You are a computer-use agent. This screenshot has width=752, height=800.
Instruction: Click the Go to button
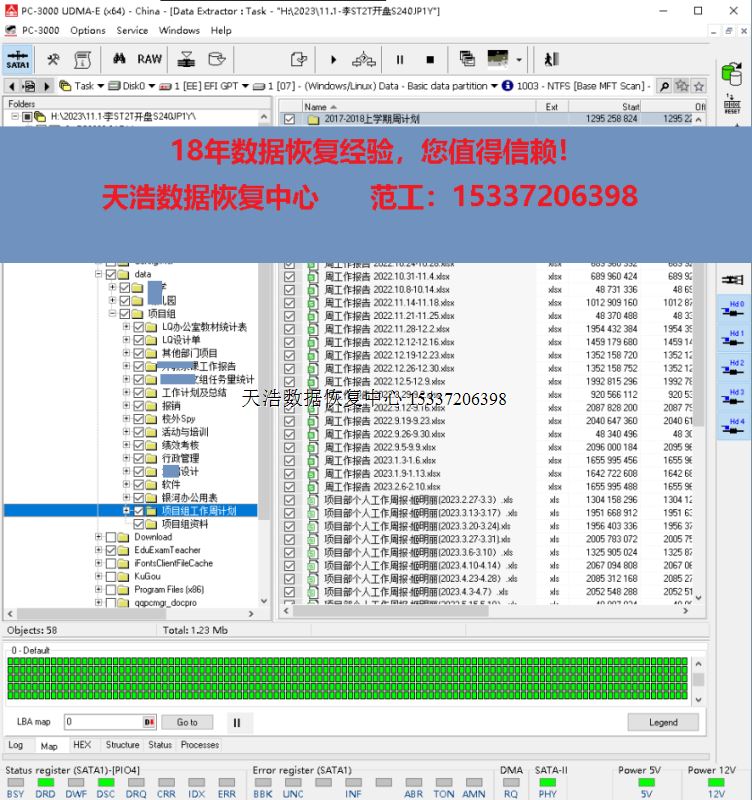[x=187, y=722]
